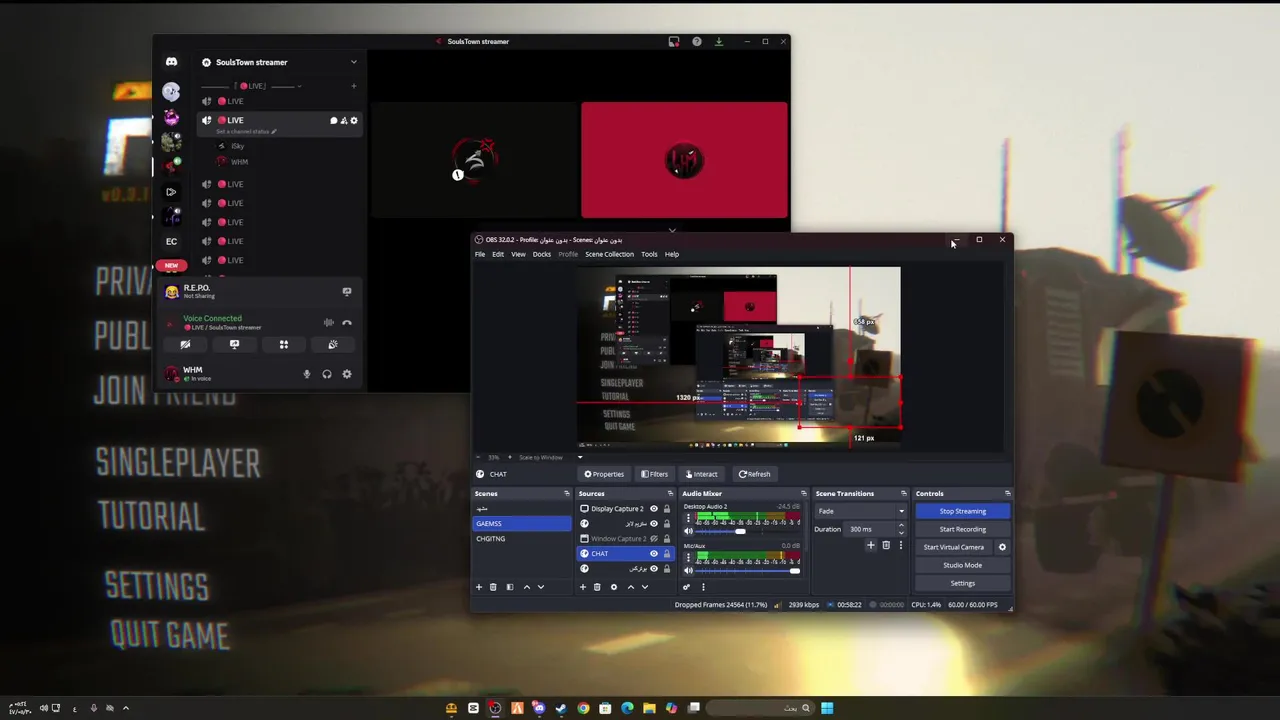Mute Desktop Audio 2
Viewport: 1280px width, 720px height.
[x=688, y=531]
